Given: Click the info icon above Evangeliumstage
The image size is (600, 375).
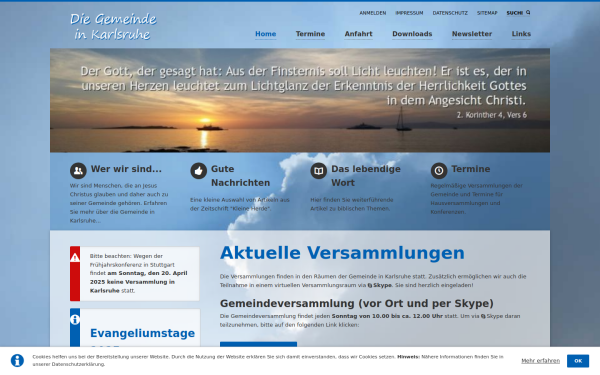Looking at the screenshot, I should pyautogui.click(x=75, y=320).
